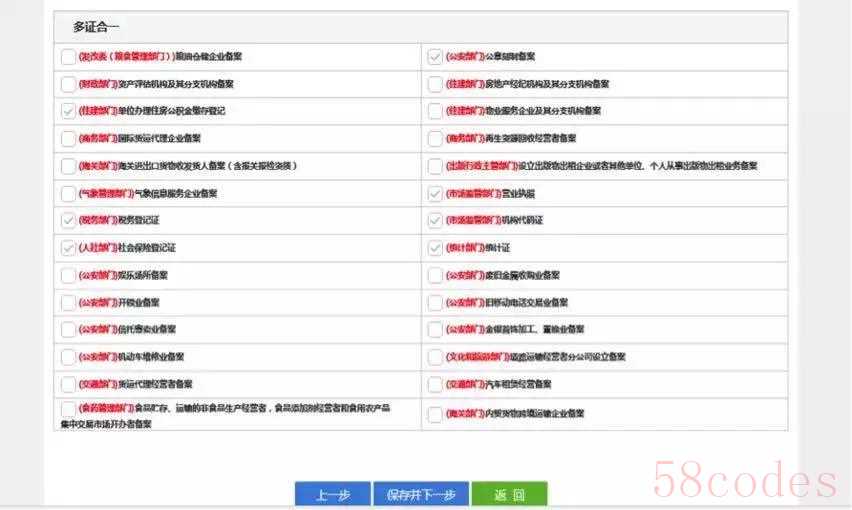852x510 pixels.
Task: Click the 多证合一 section heading
Action: click(96, 27)
